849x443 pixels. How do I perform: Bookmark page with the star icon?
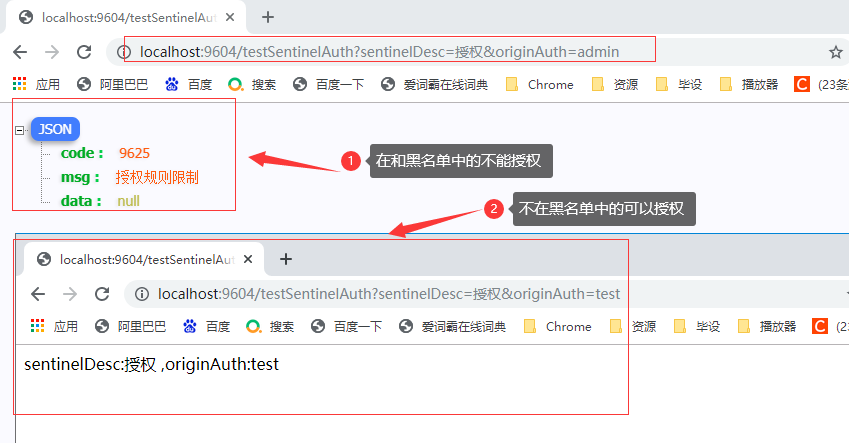click(x=835, y=52)
